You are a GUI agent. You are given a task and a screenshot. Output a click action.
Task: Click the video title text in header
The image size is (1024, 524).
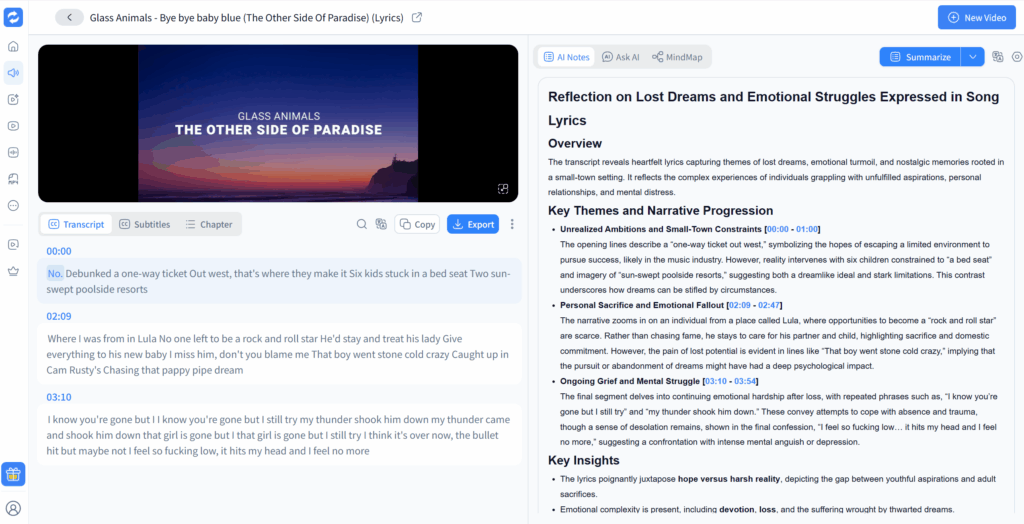point(246,18)
